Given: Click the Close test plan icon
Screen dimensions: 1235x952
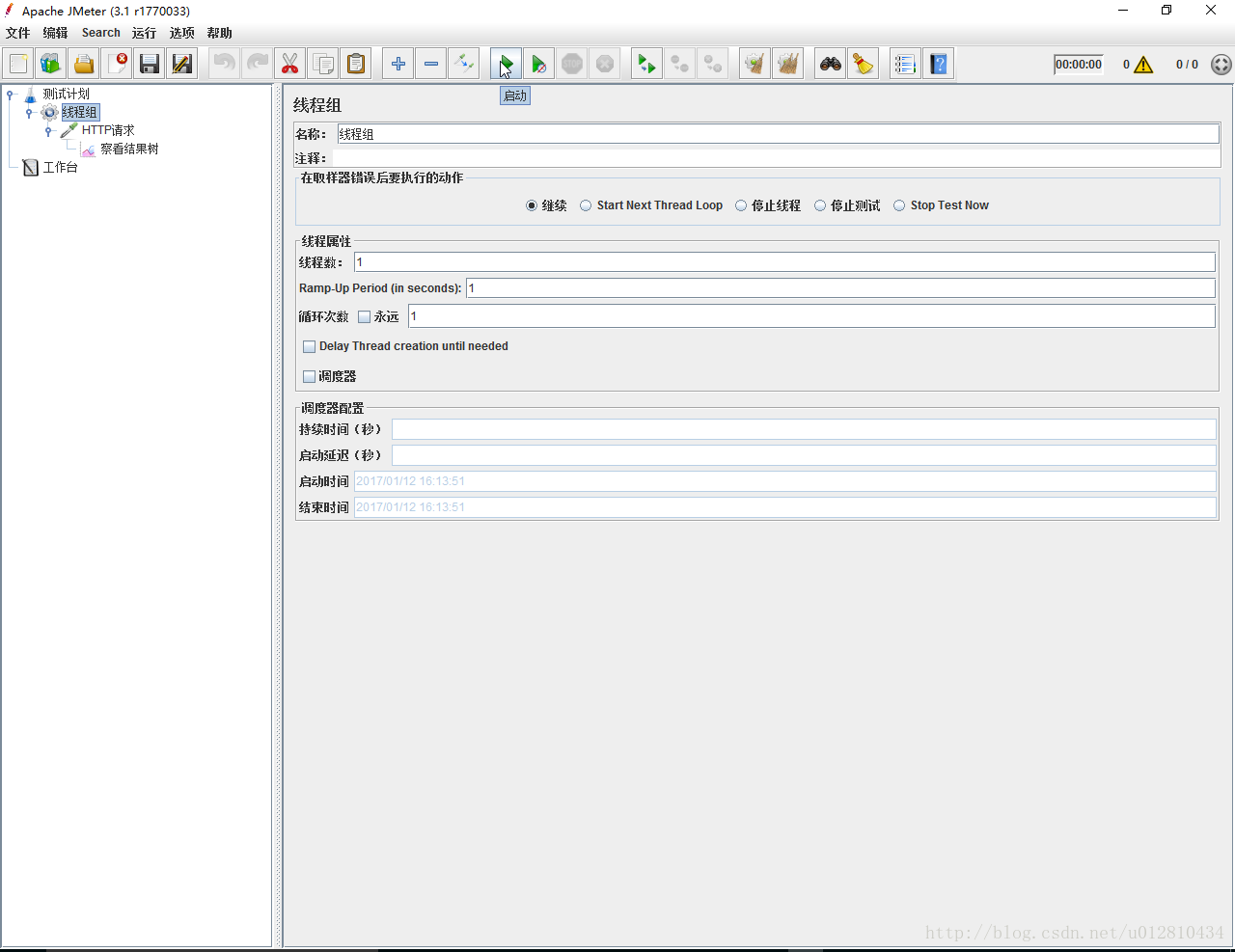Looking at the screenshot, I should 117,64.
